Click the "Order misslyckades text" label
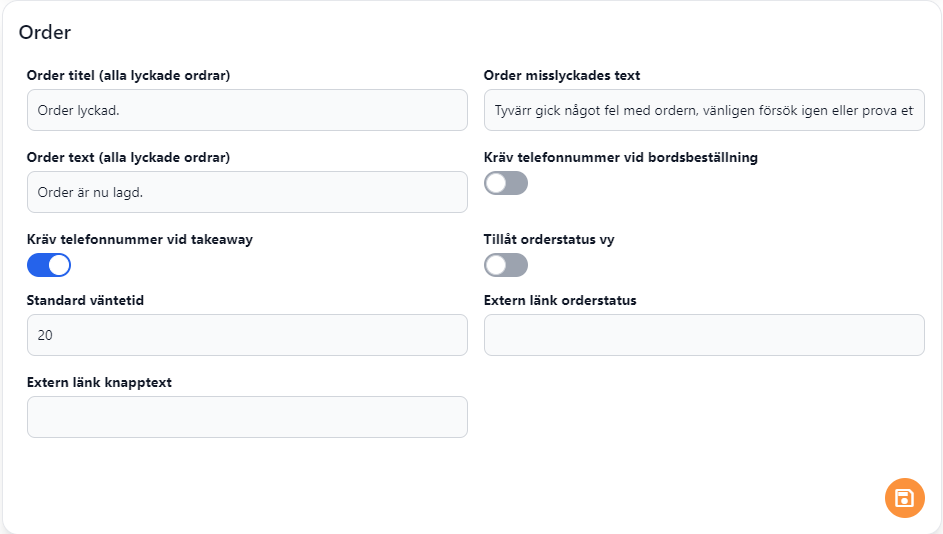 [562, 75]
